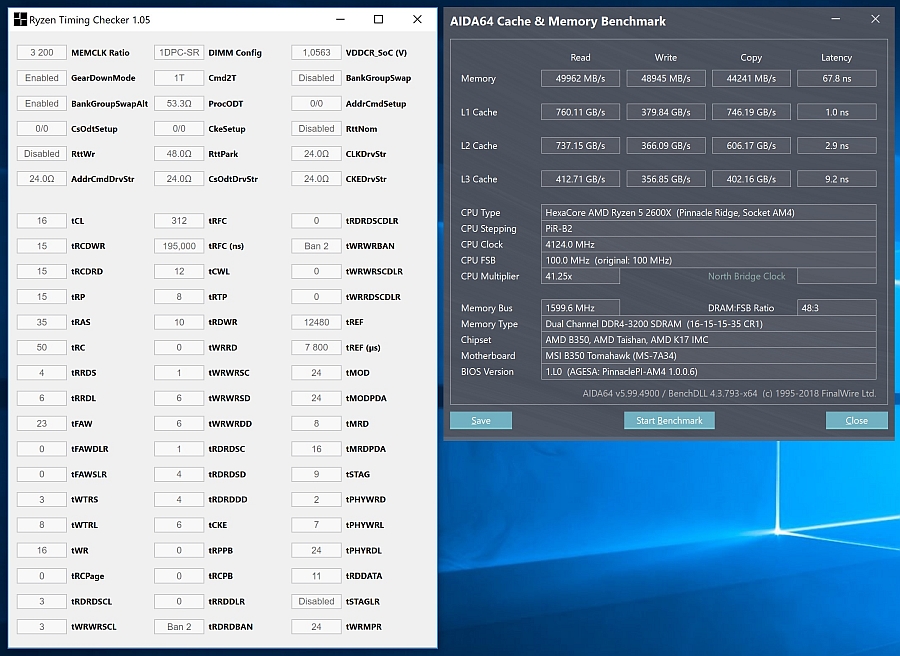This screenshot has width=900, height=656.
Task: Click the tSTAGLR Disabled field
Action: pyautogui.click(x=316, y=601)
